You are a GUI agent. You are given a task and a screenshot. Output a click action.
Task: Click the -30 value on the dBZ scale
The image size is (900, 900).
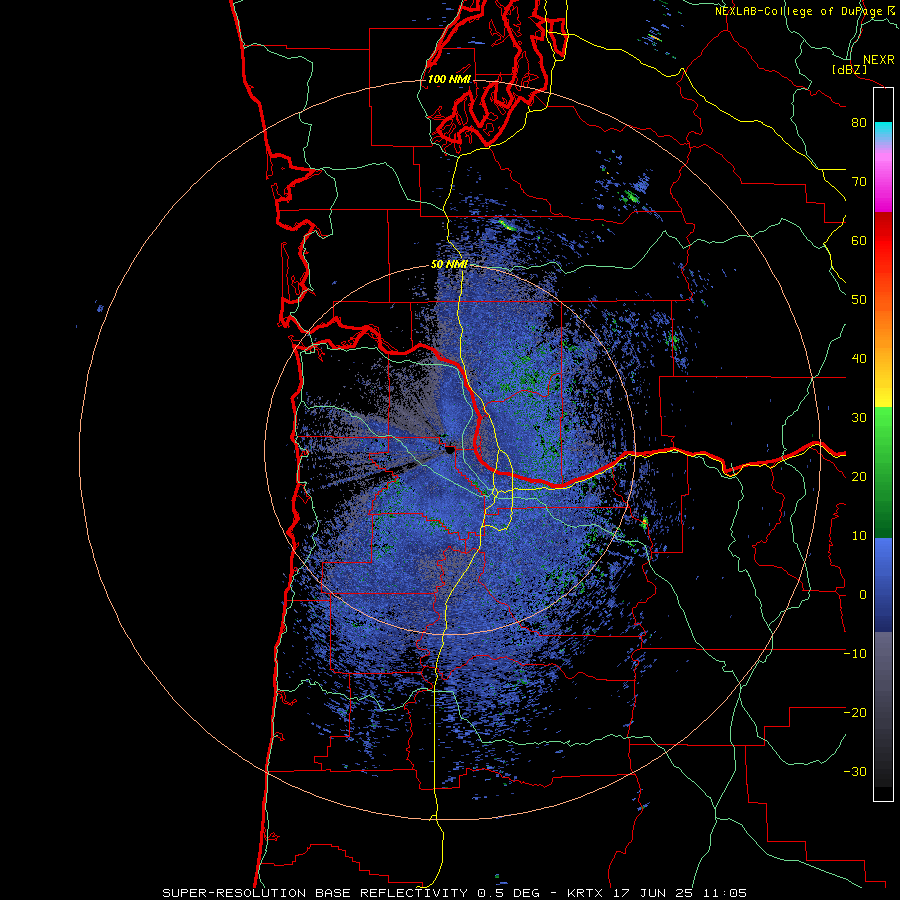click(855, 772)
